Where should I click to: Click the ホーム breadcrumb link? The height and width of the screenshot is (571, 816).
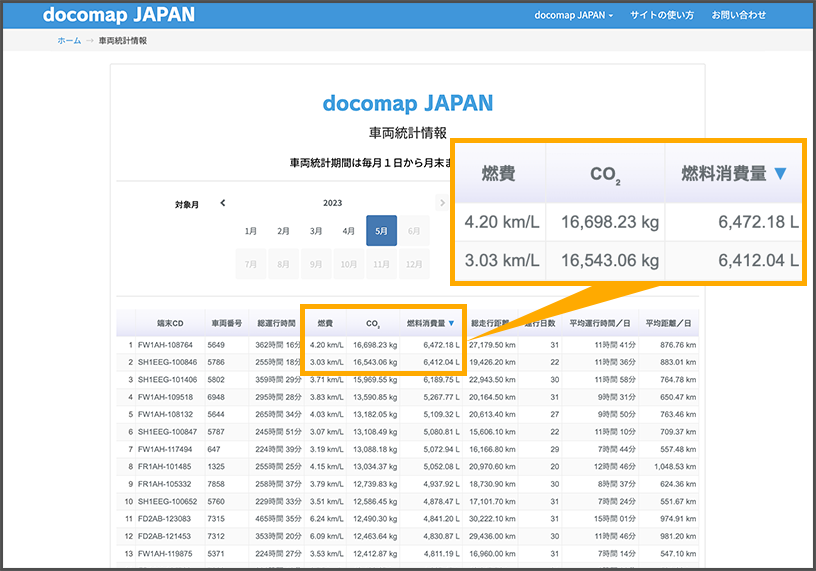point(69,41)
